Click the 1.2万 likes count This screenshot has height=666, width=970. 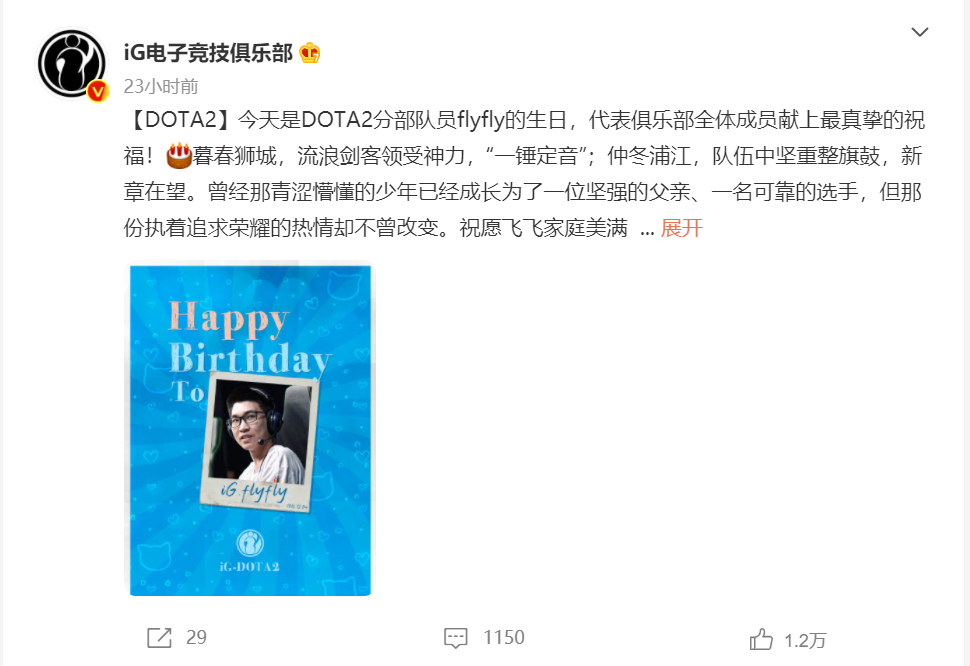pos(805,641)
